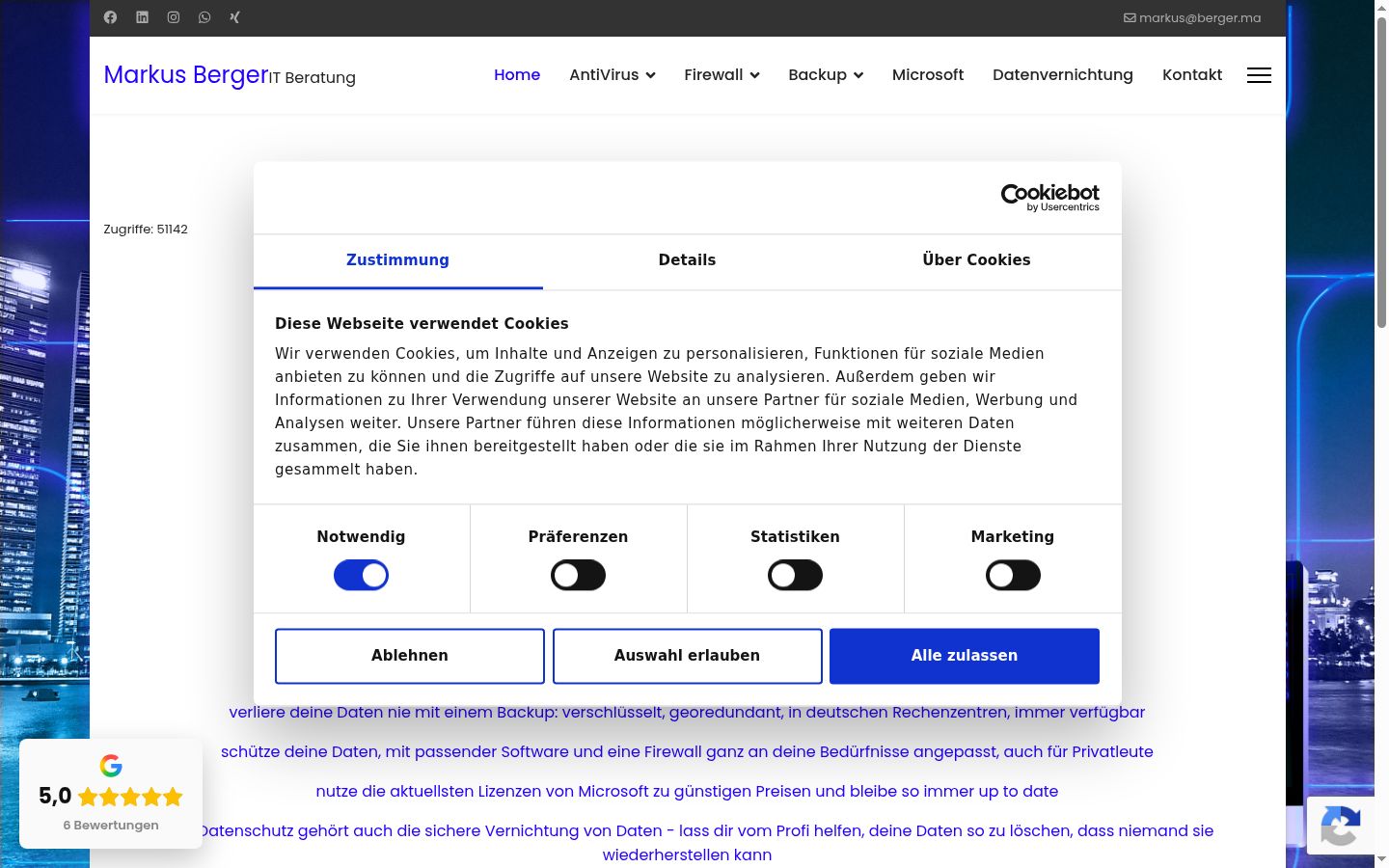This screenshot has width=1389, height=868.
Task: Click the Ablehnen button
Action: (410, 656)
